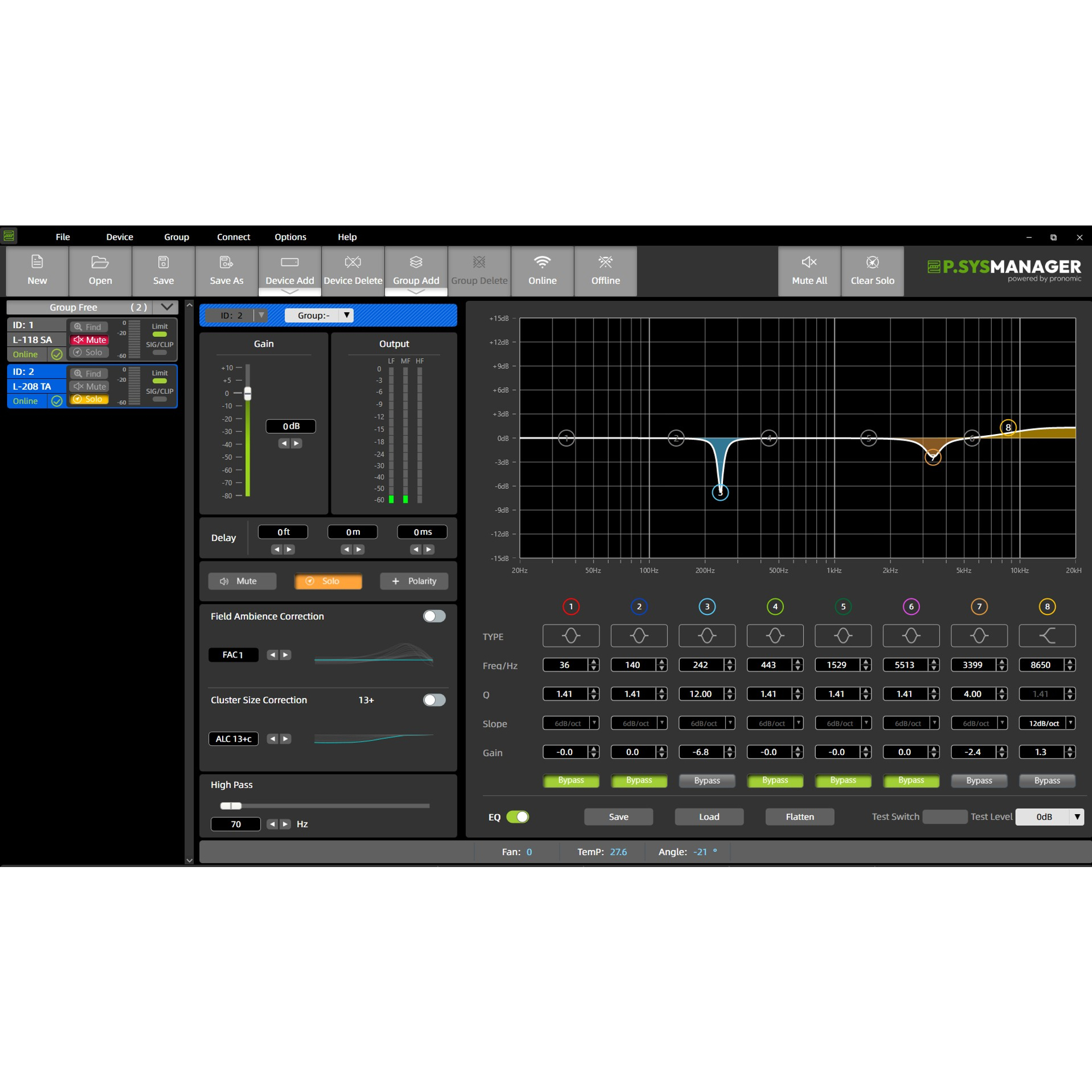Open the Connect menu
The height and width of the screenshot is (1092, 1092).
pyautogui.click(x=234, y=237)
